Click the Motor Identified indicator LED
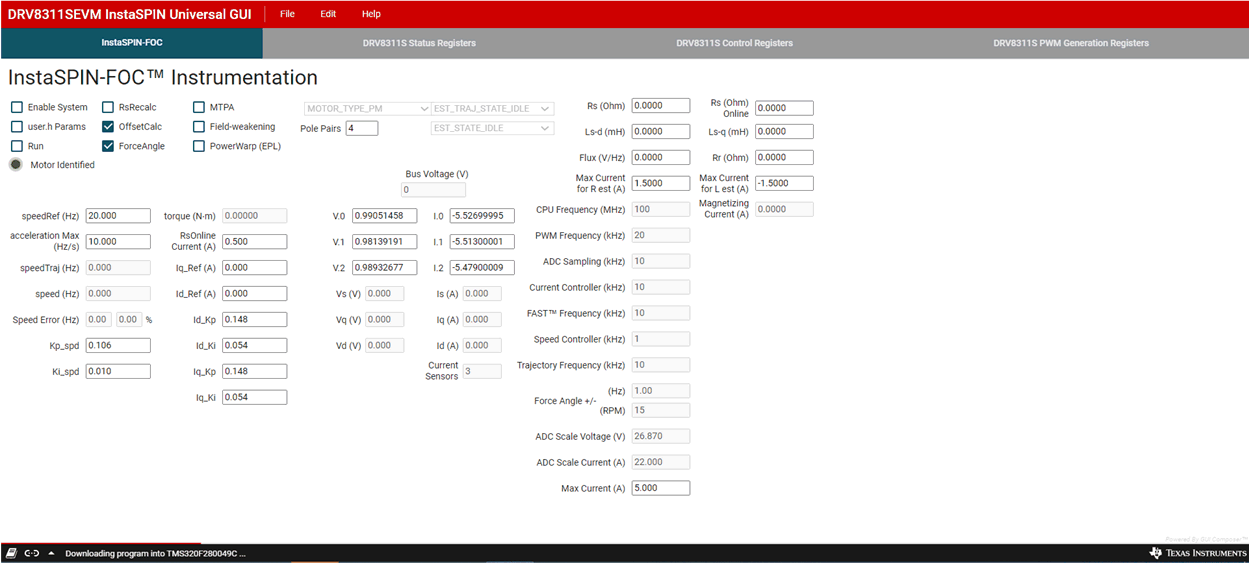1251x564 pixels. coord(16,165)
